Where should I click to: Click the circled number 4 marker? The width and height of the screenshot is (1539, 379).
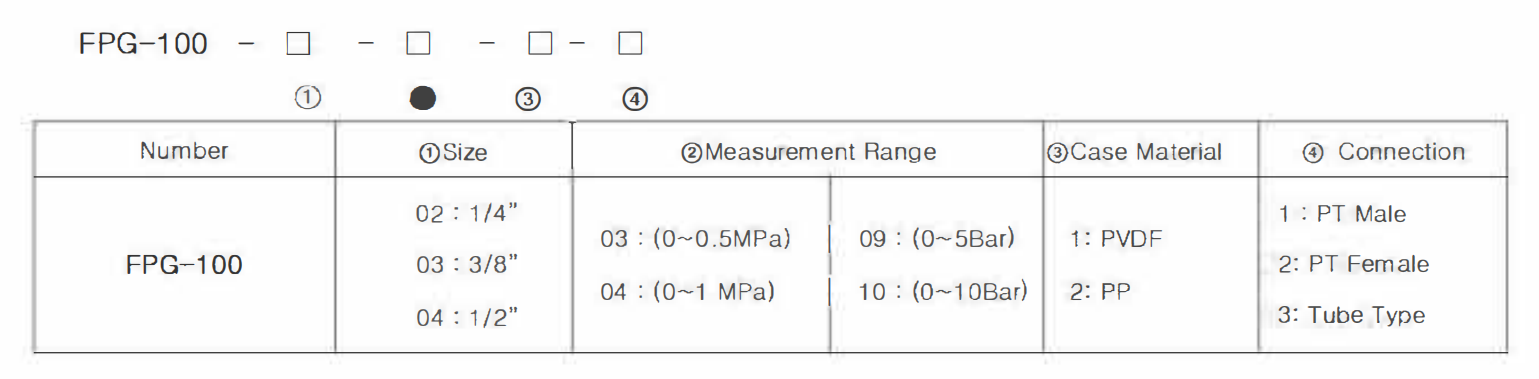point(635,99)
